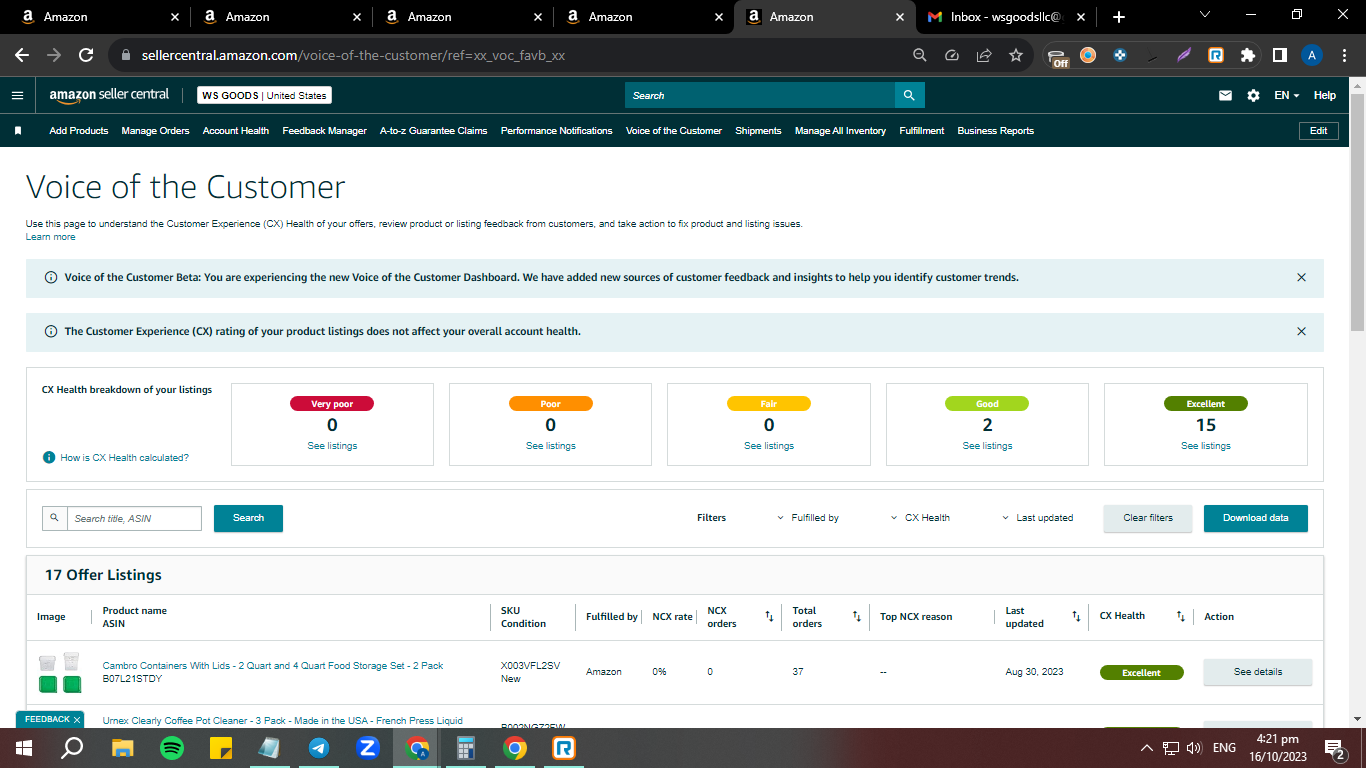Open the Learn more link
Screen dimensions: 1366x768
pos(50,237)
